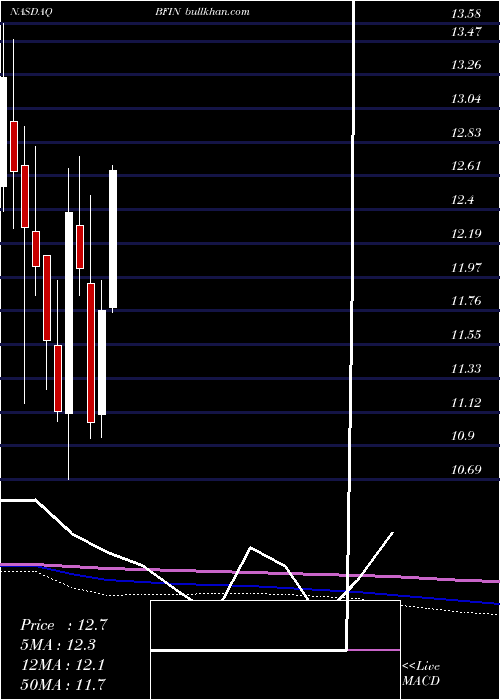Click the 13.04 price axis label

click(x=466, y=99)
